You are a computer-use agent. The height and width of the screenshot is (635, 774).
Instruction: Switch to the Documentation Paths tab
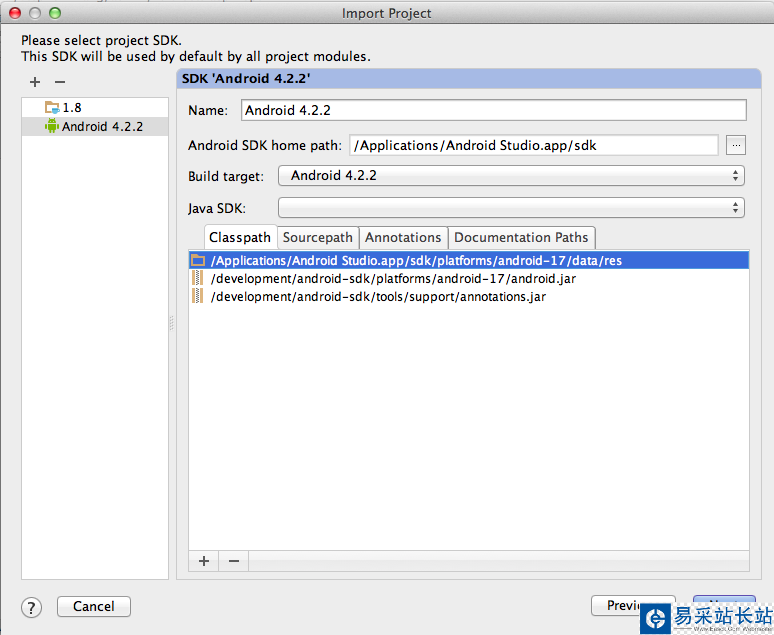[521, 238]
